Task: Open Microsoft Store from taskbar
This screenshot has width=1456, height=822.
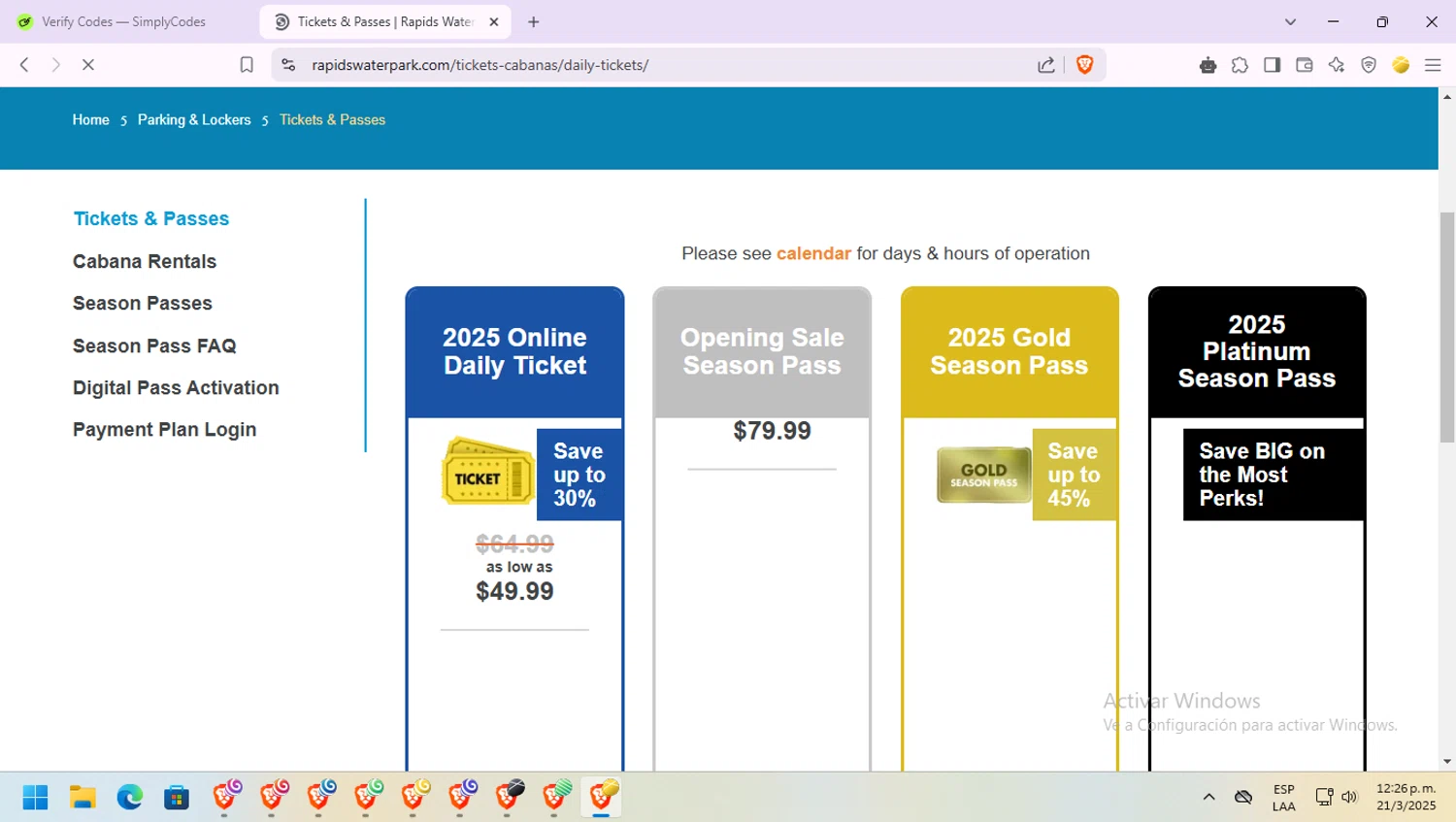Action: pos(177,797)
